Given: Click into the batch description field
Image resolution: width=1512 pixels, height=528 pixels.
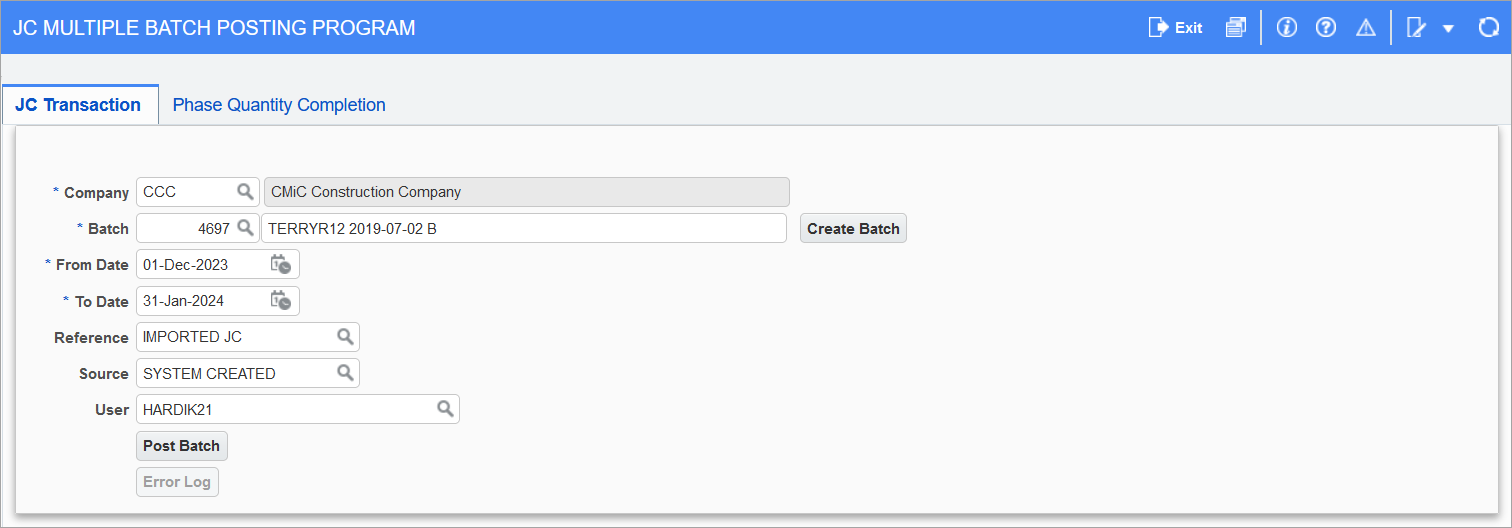Looking at the screenshot, I should (x=523, y=229).
